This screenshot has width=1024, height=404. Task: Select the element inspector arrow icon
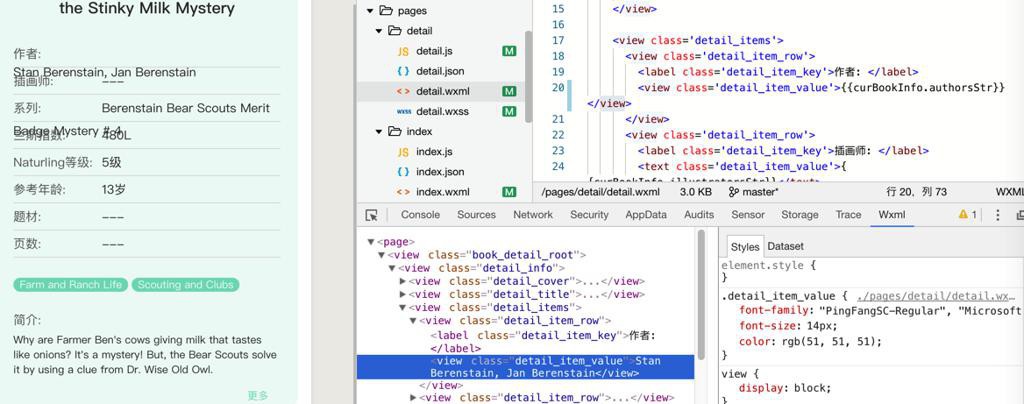pos(372,215)
